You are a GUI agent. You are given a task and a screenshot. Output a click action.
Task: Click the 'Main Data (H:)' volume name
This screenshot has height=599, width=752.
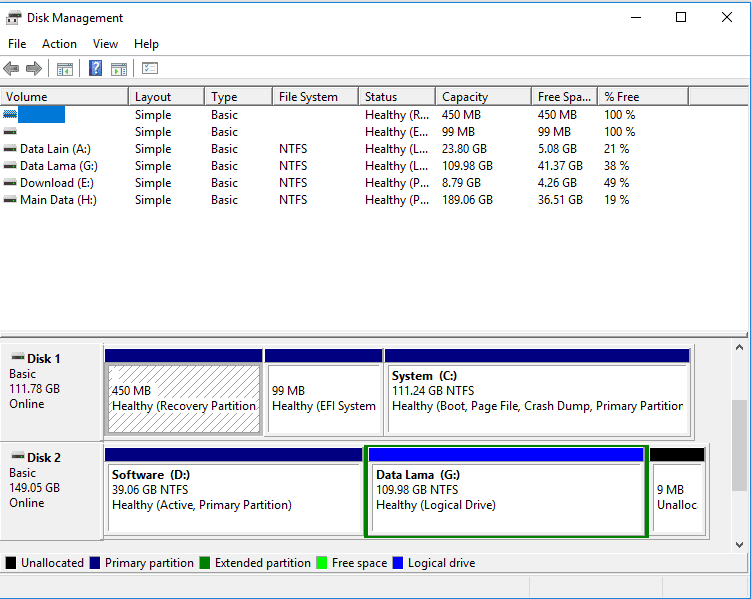[58, 200]
